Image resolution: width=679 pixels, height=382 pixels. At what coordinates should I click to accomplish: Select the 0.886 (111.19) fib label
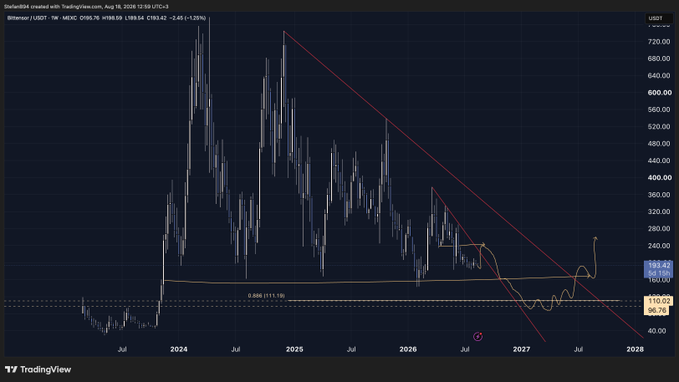(x=266, y=296)
